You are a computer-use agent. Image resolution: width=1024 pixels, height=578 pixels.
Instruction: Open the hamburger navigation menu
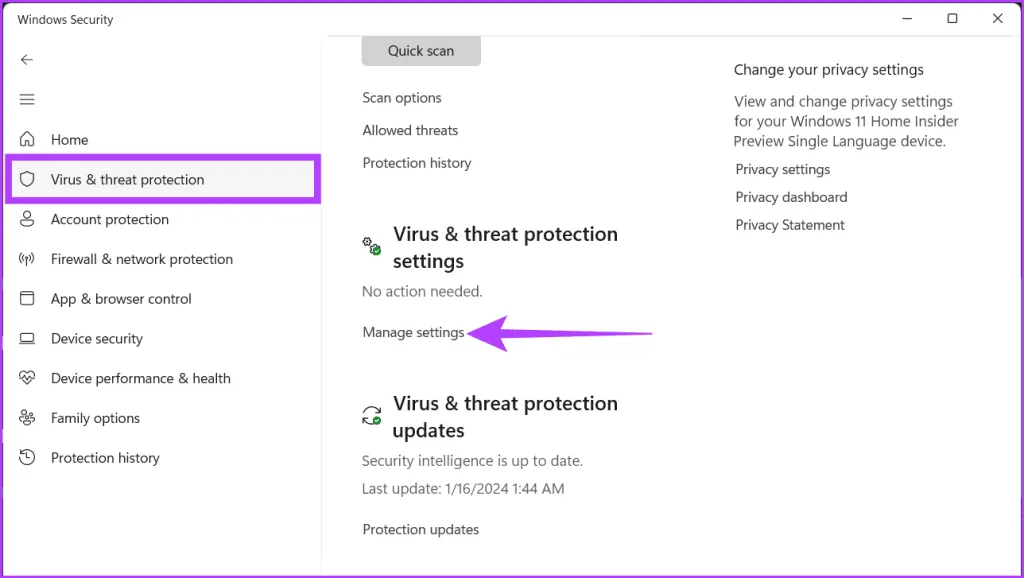(27, 100)
